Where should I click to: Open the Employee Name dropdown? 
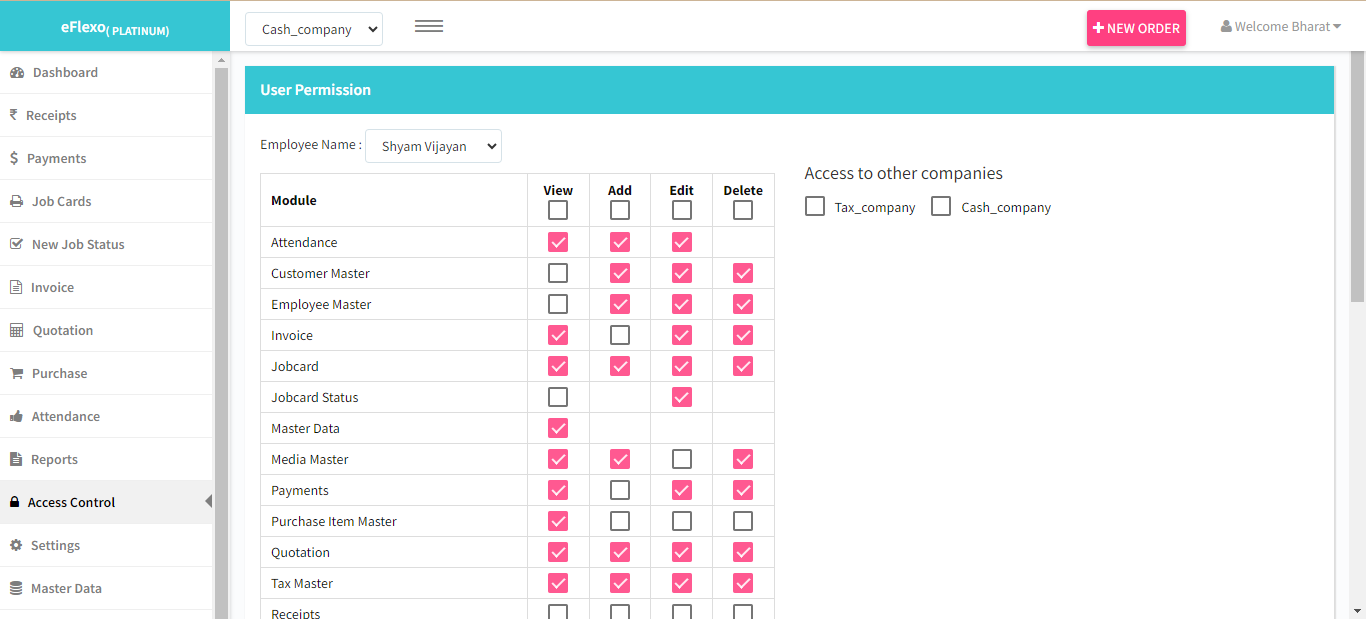(433, 146)
